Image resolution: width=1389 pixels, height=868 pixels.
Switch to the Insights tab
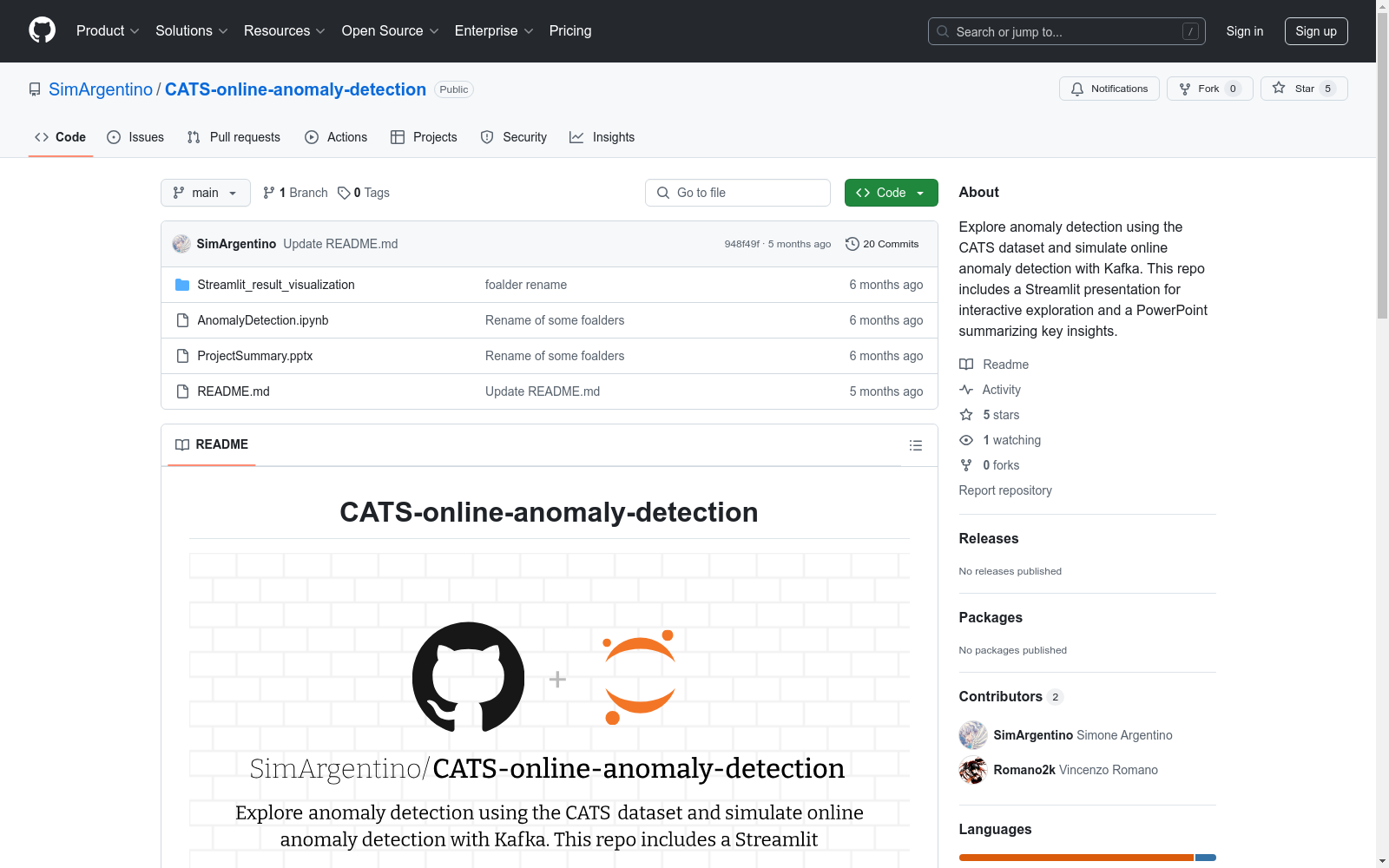click(x=602, y=137)
